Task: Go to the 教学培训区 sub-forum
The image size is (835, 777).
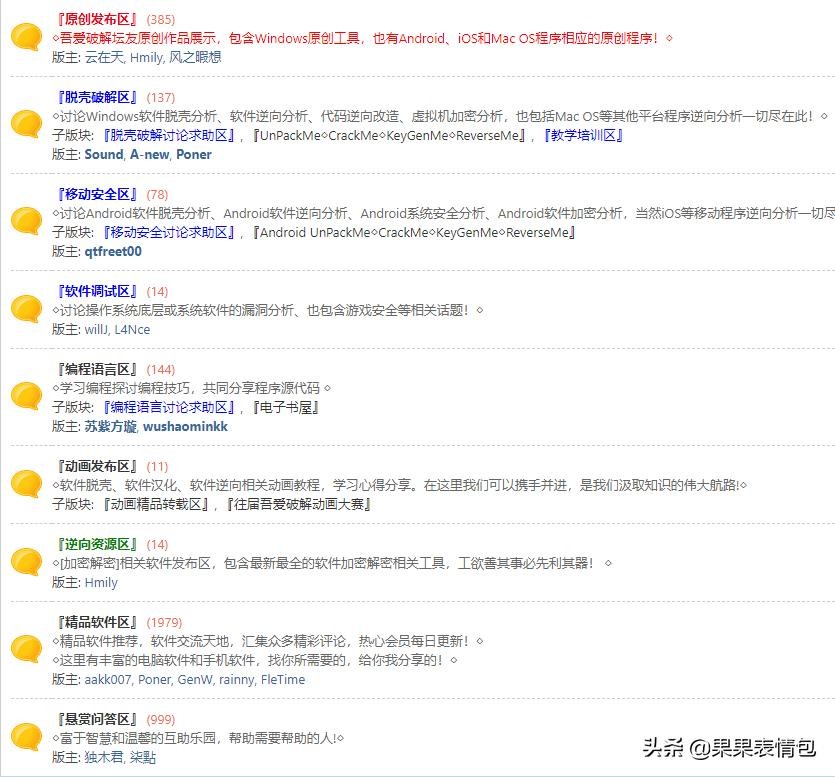Action: point(584,136)
